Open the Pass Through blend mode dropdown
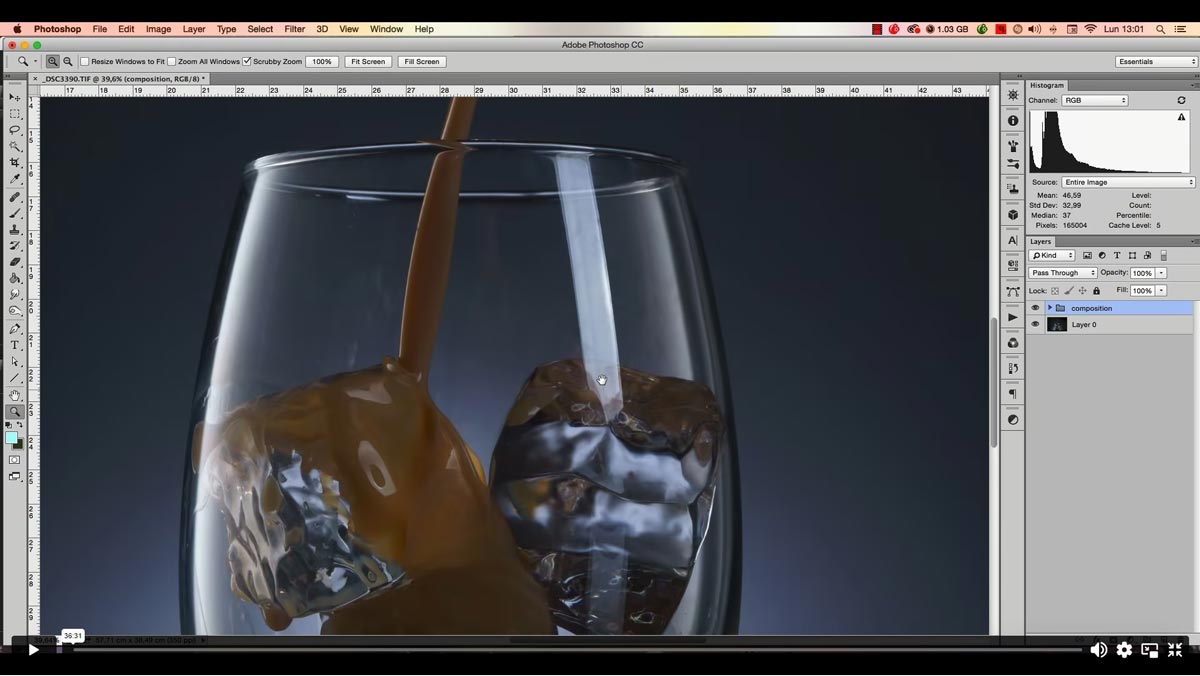Viewport: 1200px width, 676px height. [x=1063, y=273]
